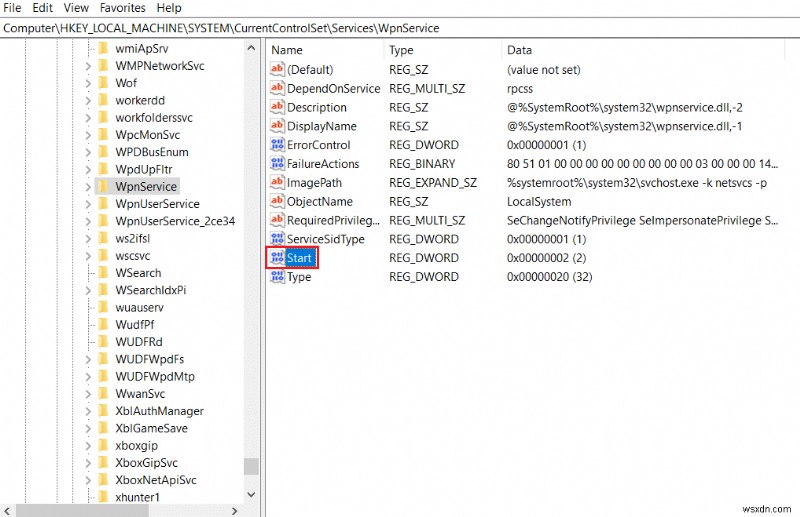Screen dimensions: 800x517
Task: Click the ImagePath value icon
Action: click(x=277, y=182)
